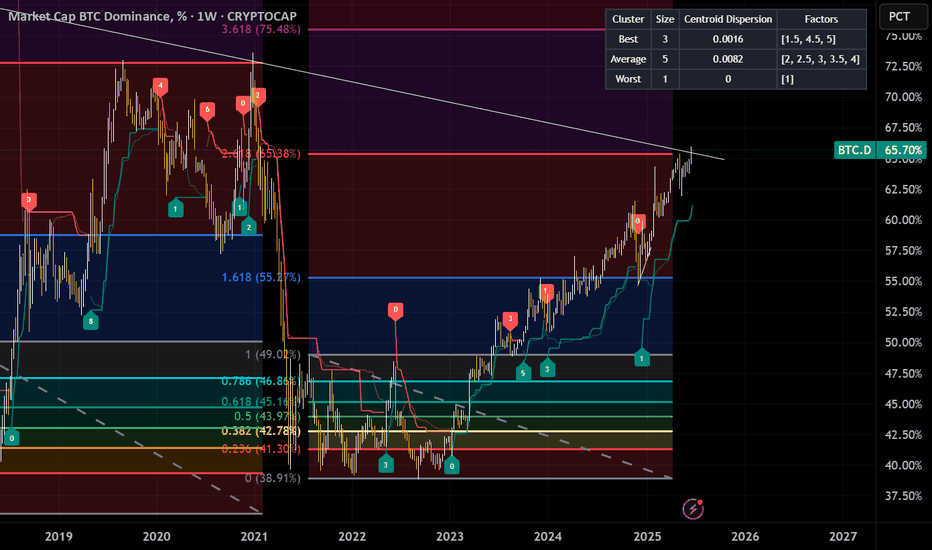Image resolution: width=932 pixels, height=550 pixels.
Task: Click the [1] factors cell
Action: tap(821, 78)
